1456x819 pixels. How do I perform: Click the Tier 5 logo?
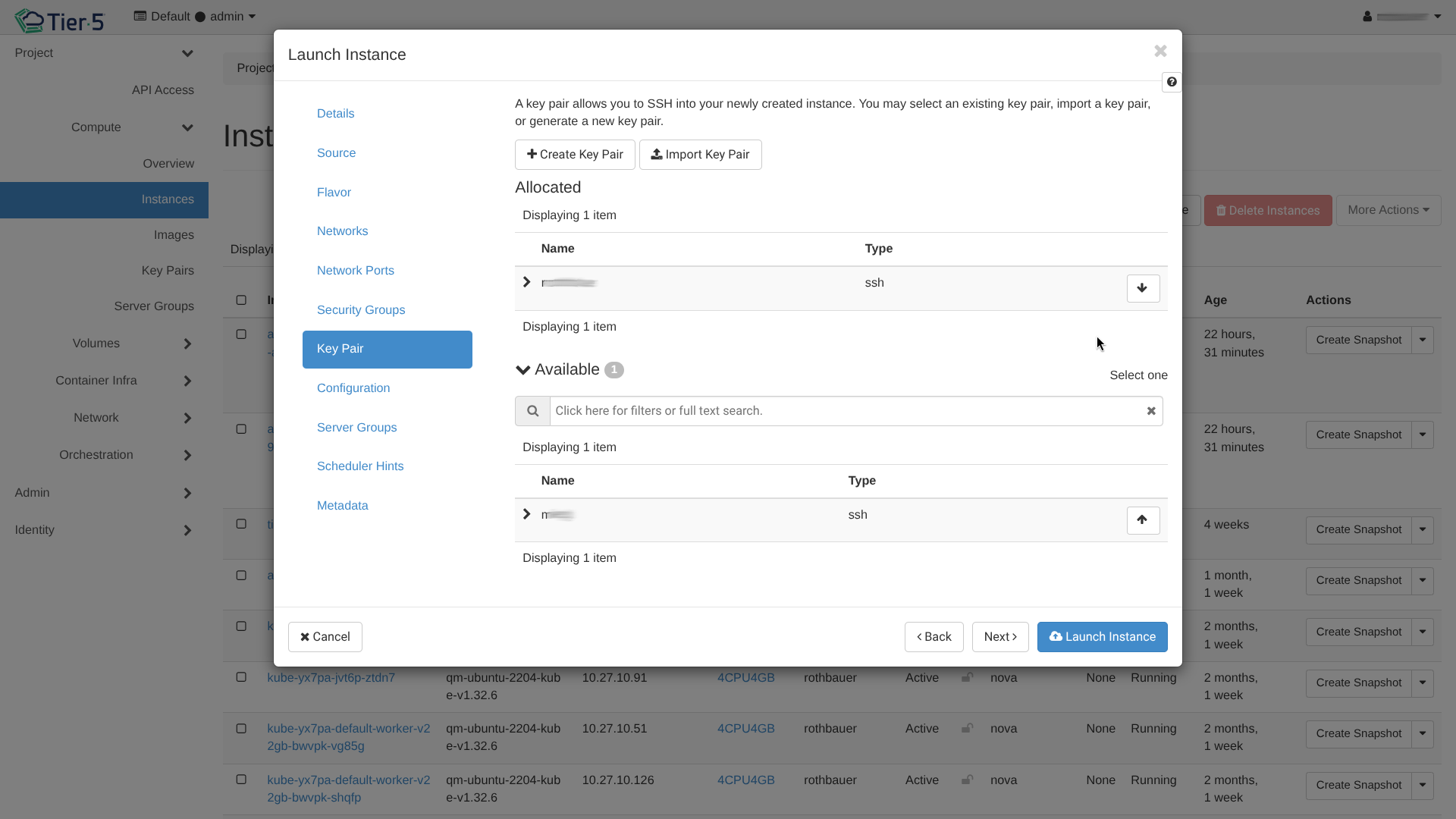click(59, 20)
